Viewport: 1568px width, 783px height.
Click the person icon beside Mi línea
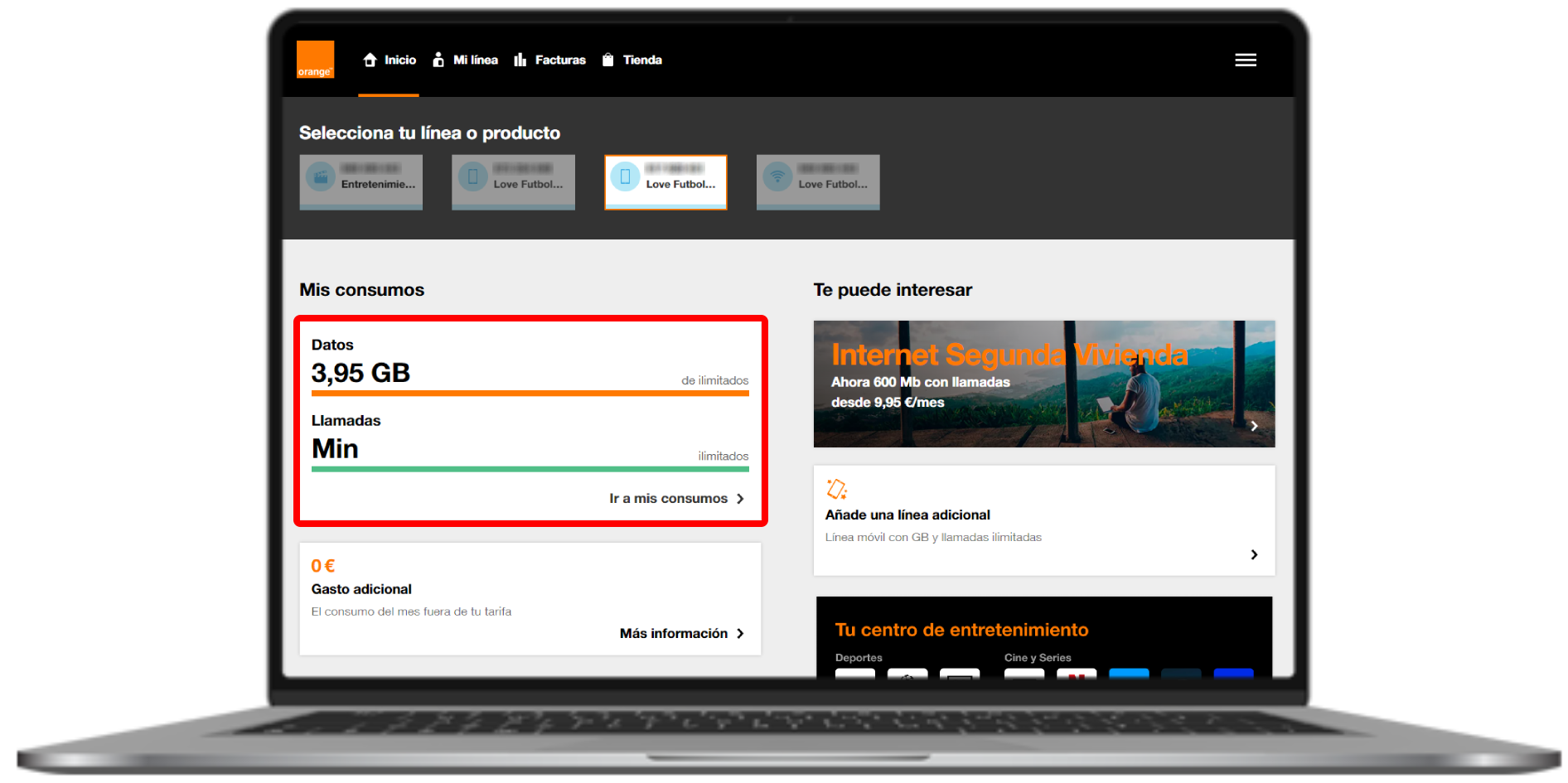438,60
